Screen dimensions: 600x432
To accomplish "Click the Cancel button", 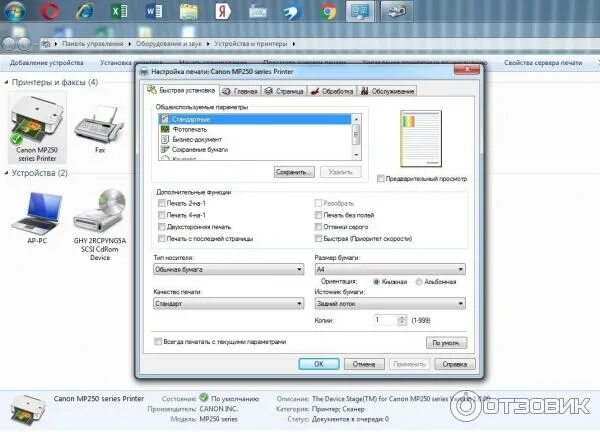I will click(364, 364).
